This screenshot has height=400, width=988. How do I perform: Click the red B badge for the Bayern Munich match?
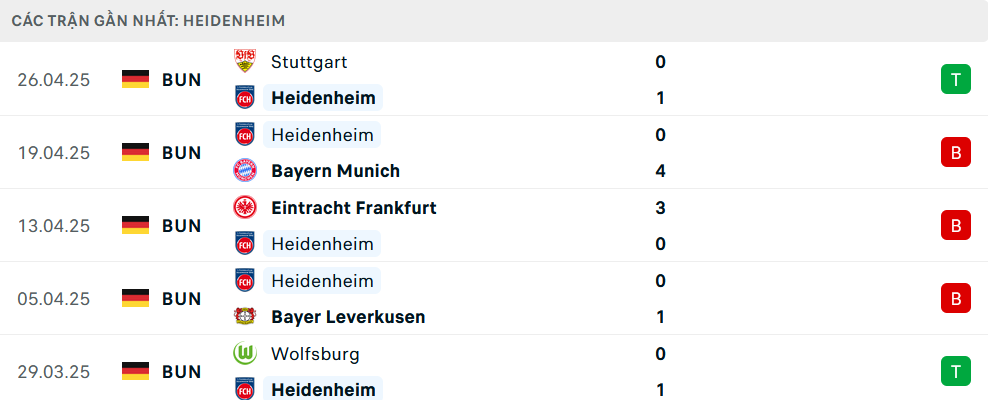pyautogui.click(x=956, y=152)
